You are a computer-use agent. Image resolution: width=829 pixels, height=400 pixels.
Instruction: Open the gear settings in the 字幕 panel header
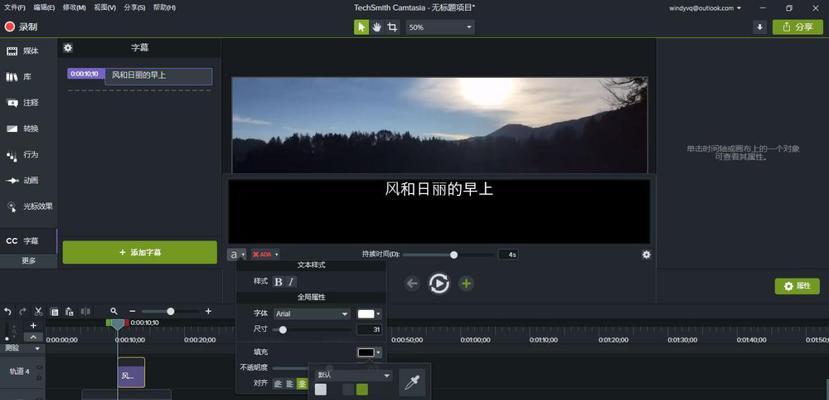68,48
